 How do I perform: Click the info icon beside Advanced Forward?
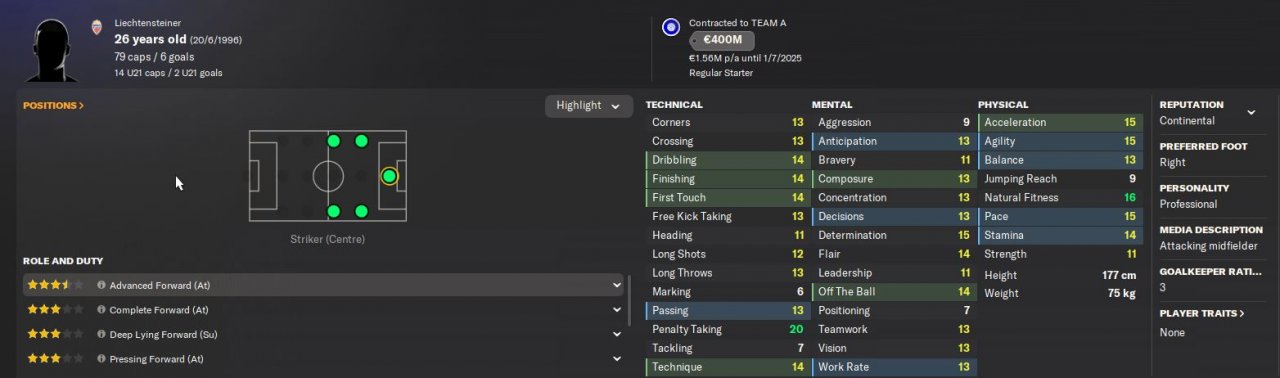click(x=101, y=285)
